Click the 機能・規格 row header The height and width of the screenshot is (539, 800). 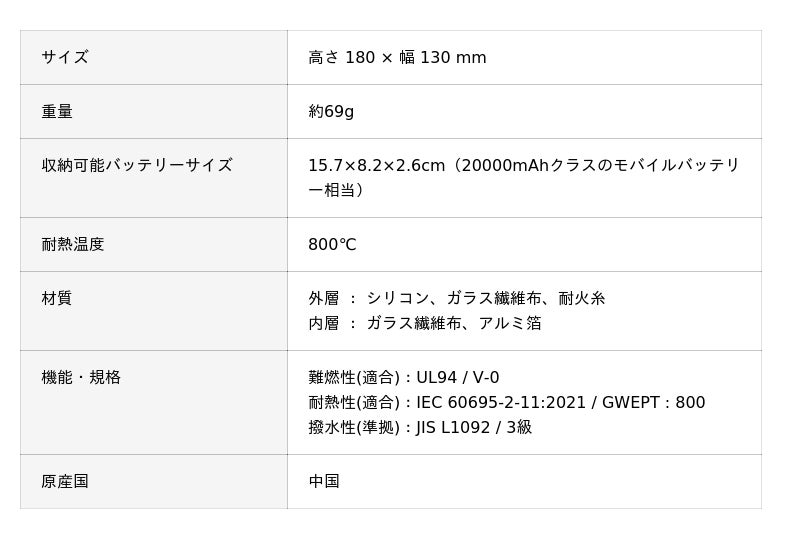pos(81,378)
